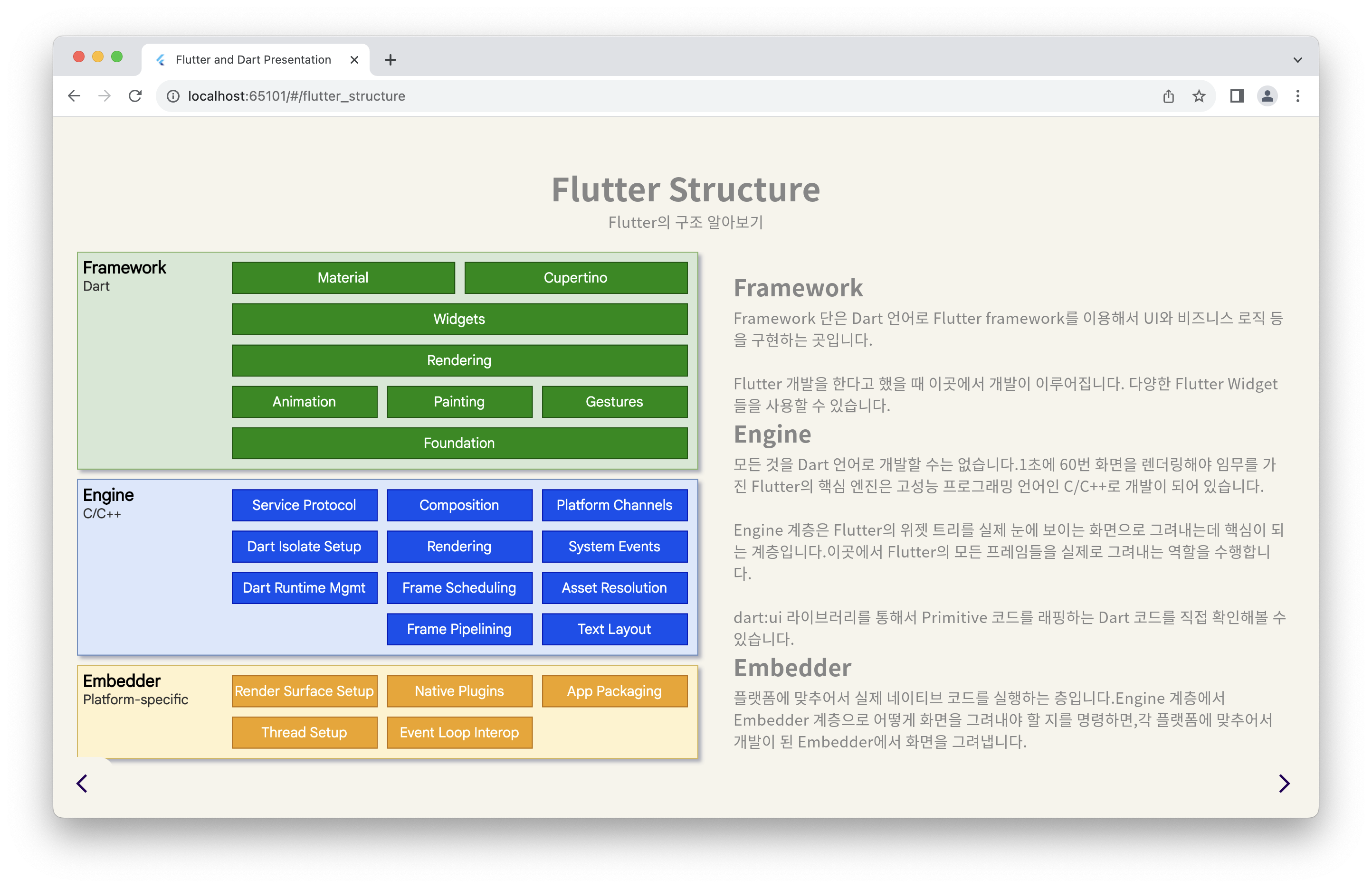Click the App Packaging block
The width and height of the screenshot is (1372, 888).
click(x=615, y=691)
